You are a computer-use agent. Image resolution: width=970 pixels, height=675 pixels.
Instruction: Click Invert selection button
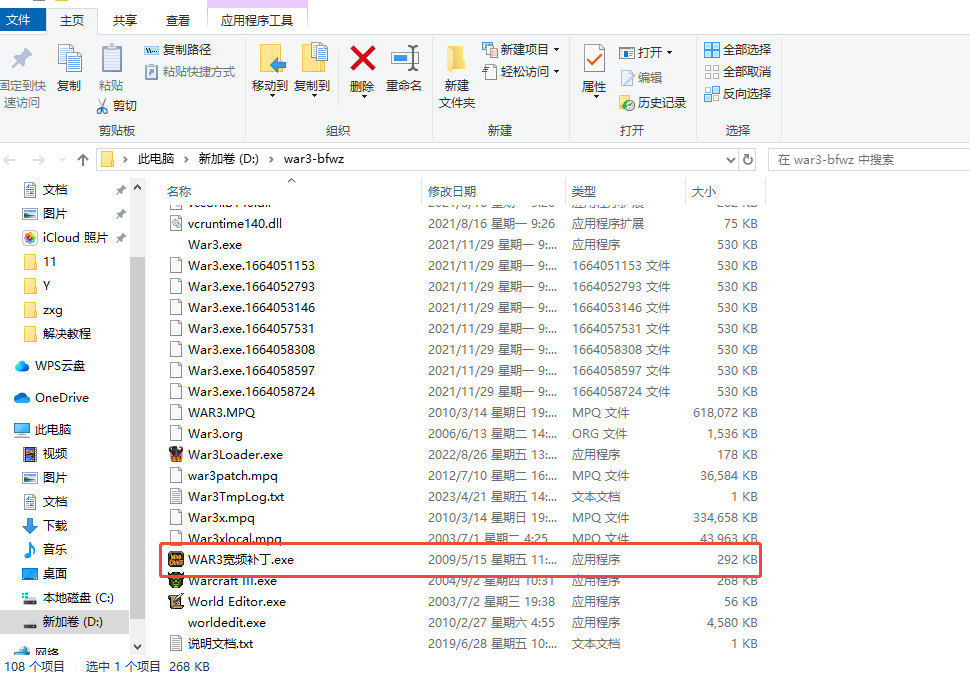pyautogui.click(x=738, y=93)
